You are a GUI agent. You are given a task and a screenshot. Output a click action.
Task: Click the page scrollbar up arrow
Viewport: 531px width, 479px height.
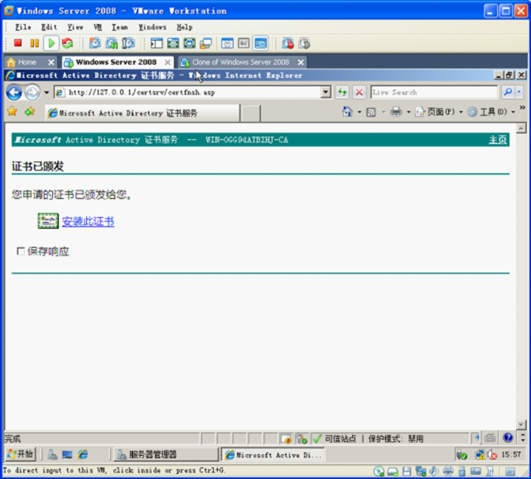[x=521, y=128]
